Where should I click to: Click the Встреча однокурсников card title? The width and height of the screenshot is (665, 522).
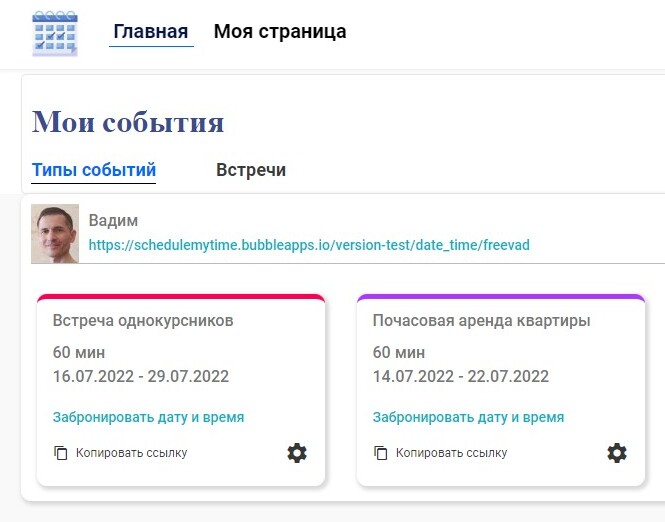point(143,321)
